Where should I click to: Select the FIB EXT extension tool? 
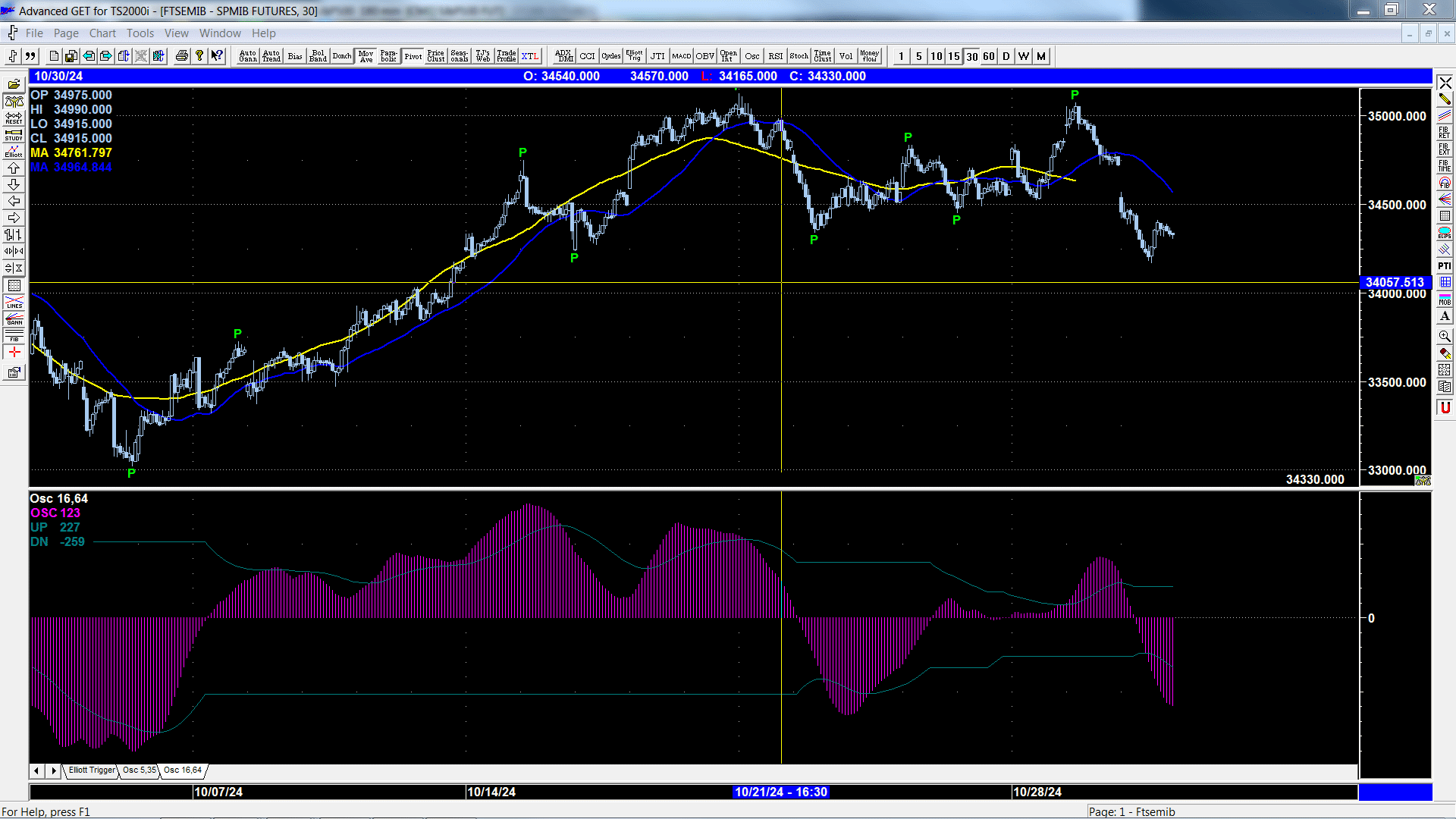point(1445,149)
